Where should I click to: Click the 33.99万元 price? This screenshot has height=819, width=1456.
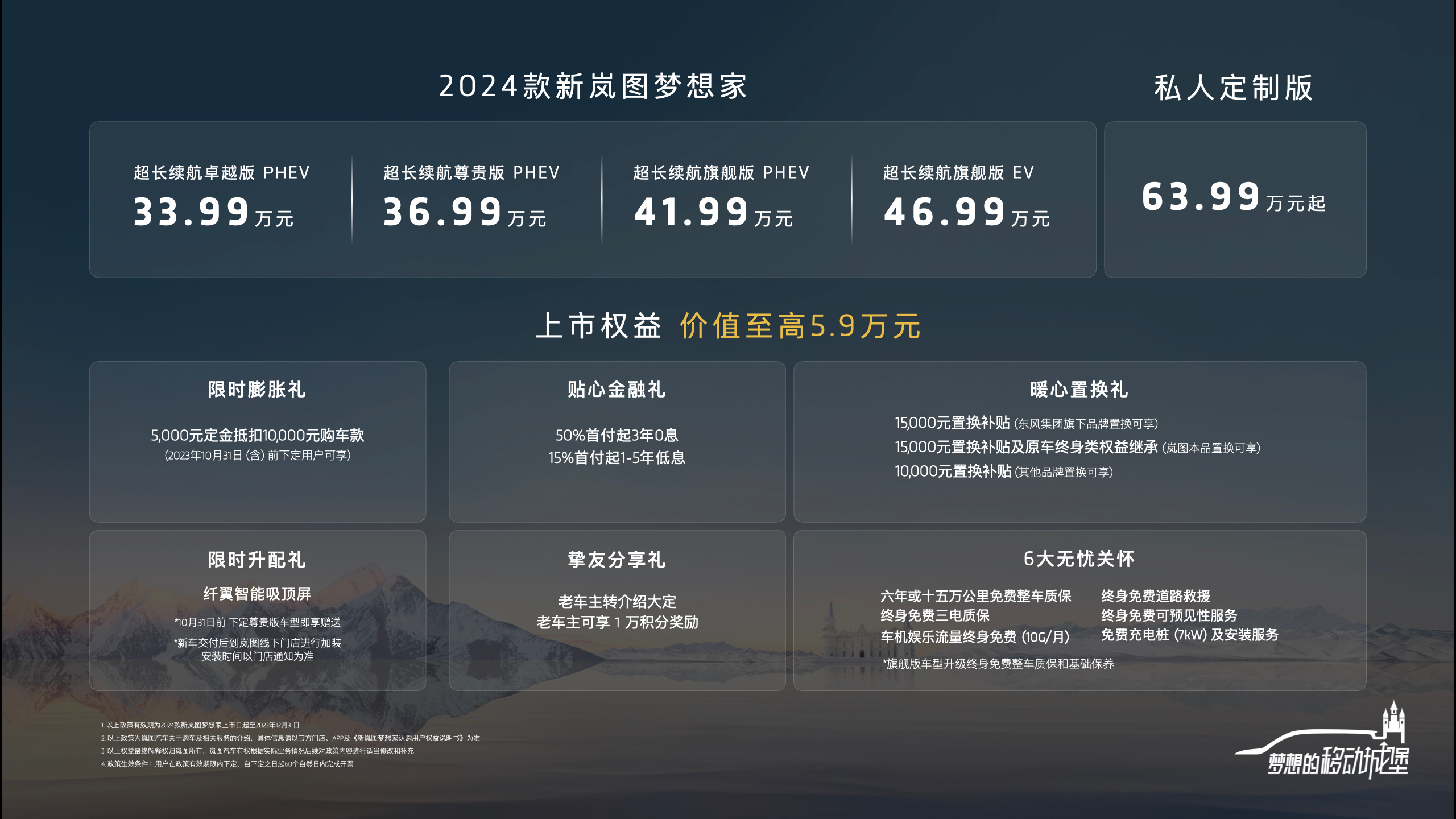pyautogui.click(x=213, y=212)
